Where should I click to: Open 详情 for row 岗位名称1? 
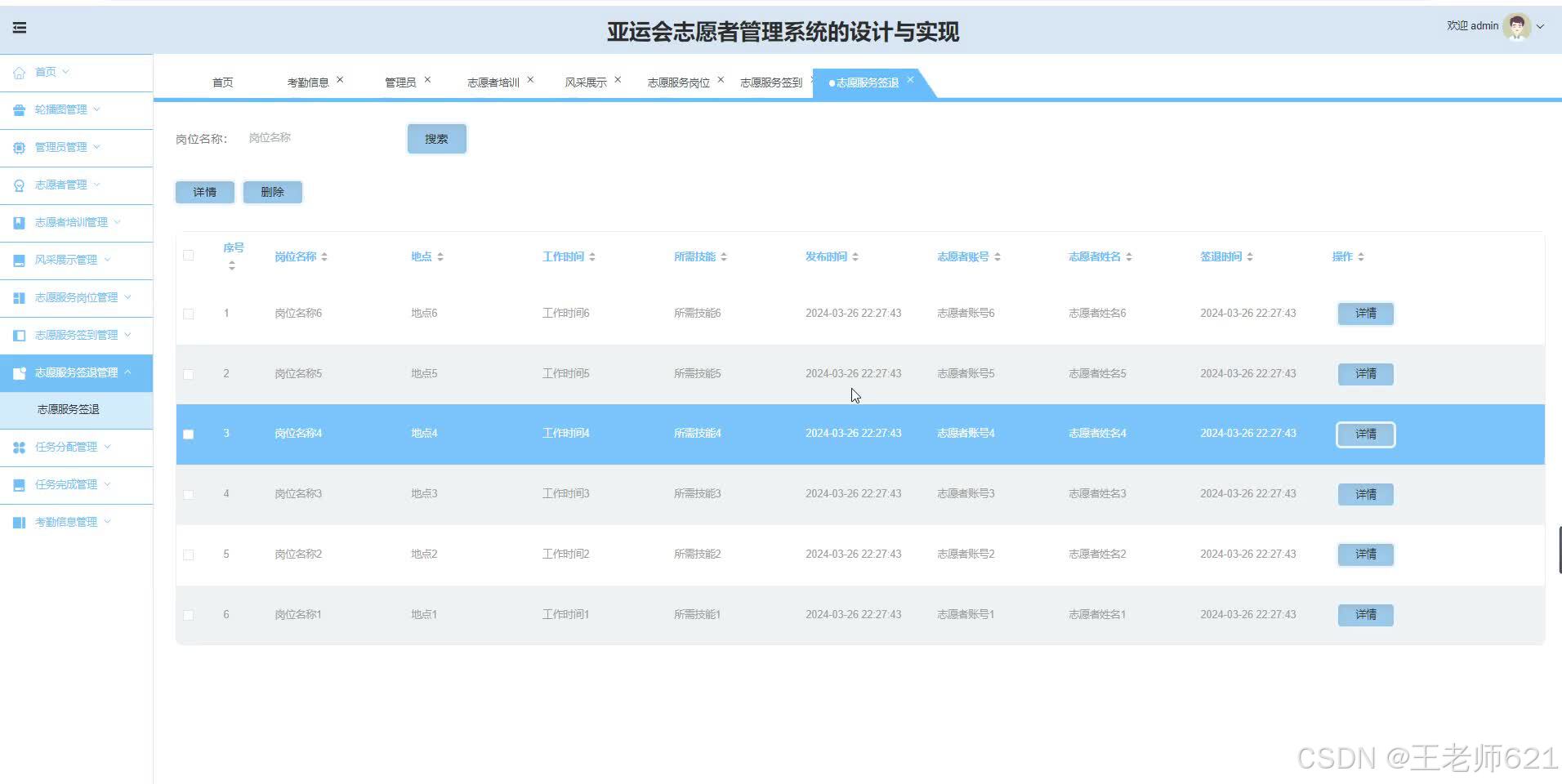(x=1366, y=615)
